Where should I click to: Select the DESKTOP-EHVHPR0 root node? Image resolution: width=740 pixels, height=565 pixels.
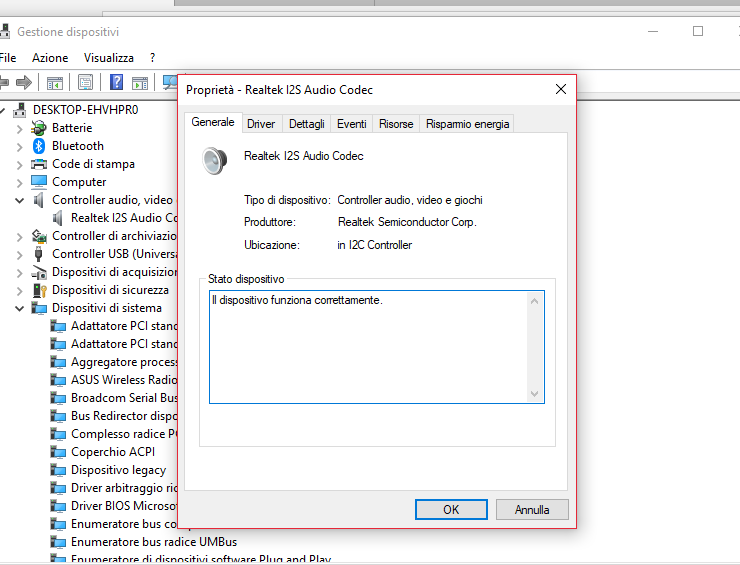click(x=85, y=110)
